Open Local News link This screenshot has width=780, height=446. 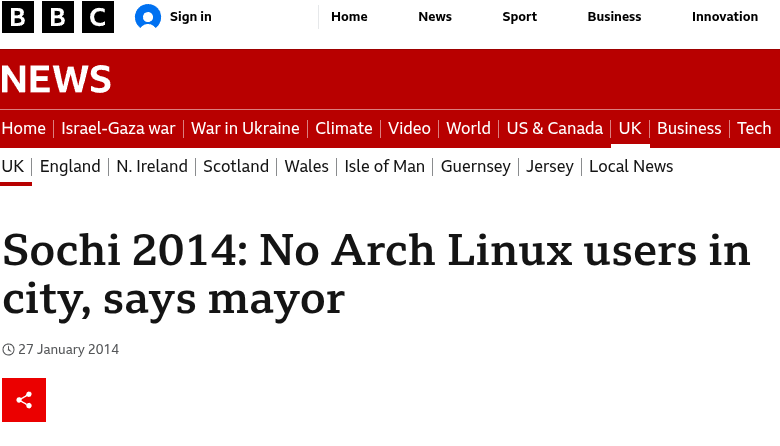[631, 166]
